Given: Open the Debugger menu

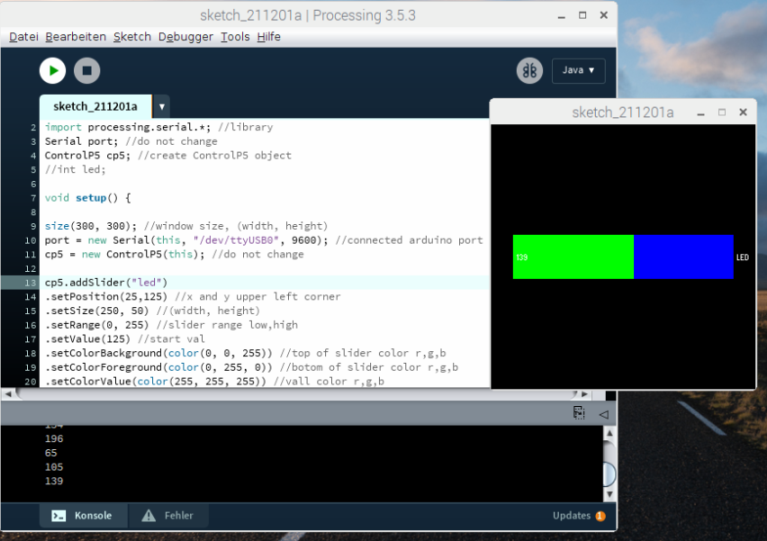Looking at the screenshot, I should (x=185, y=36).
